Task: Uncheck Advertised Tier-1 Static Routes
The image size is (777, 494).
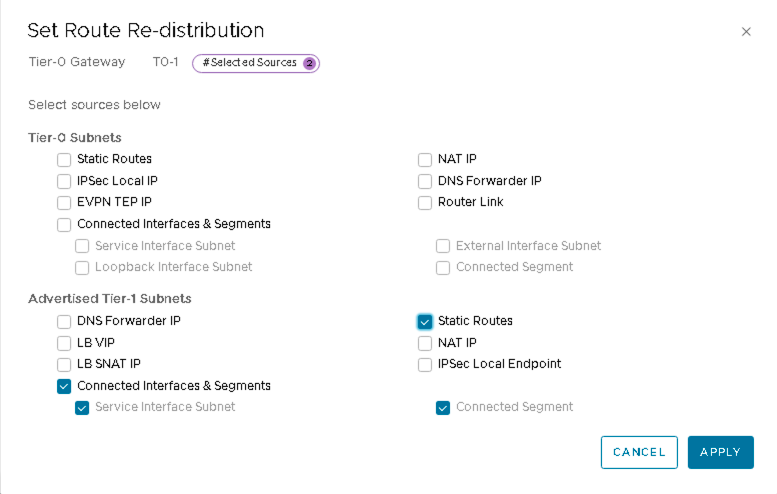Action: pos(425,321)
